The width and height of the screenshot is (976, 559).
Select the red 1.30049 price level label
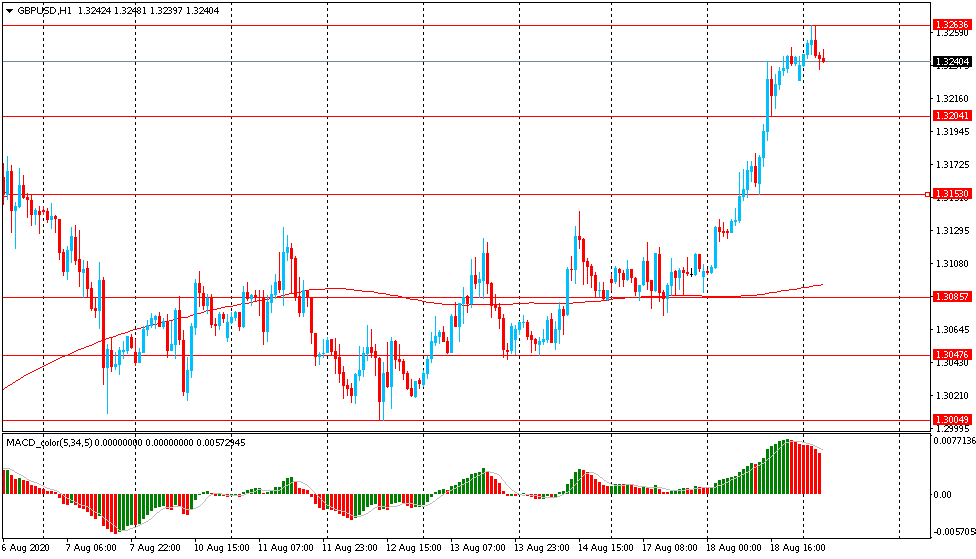(951, 420)
